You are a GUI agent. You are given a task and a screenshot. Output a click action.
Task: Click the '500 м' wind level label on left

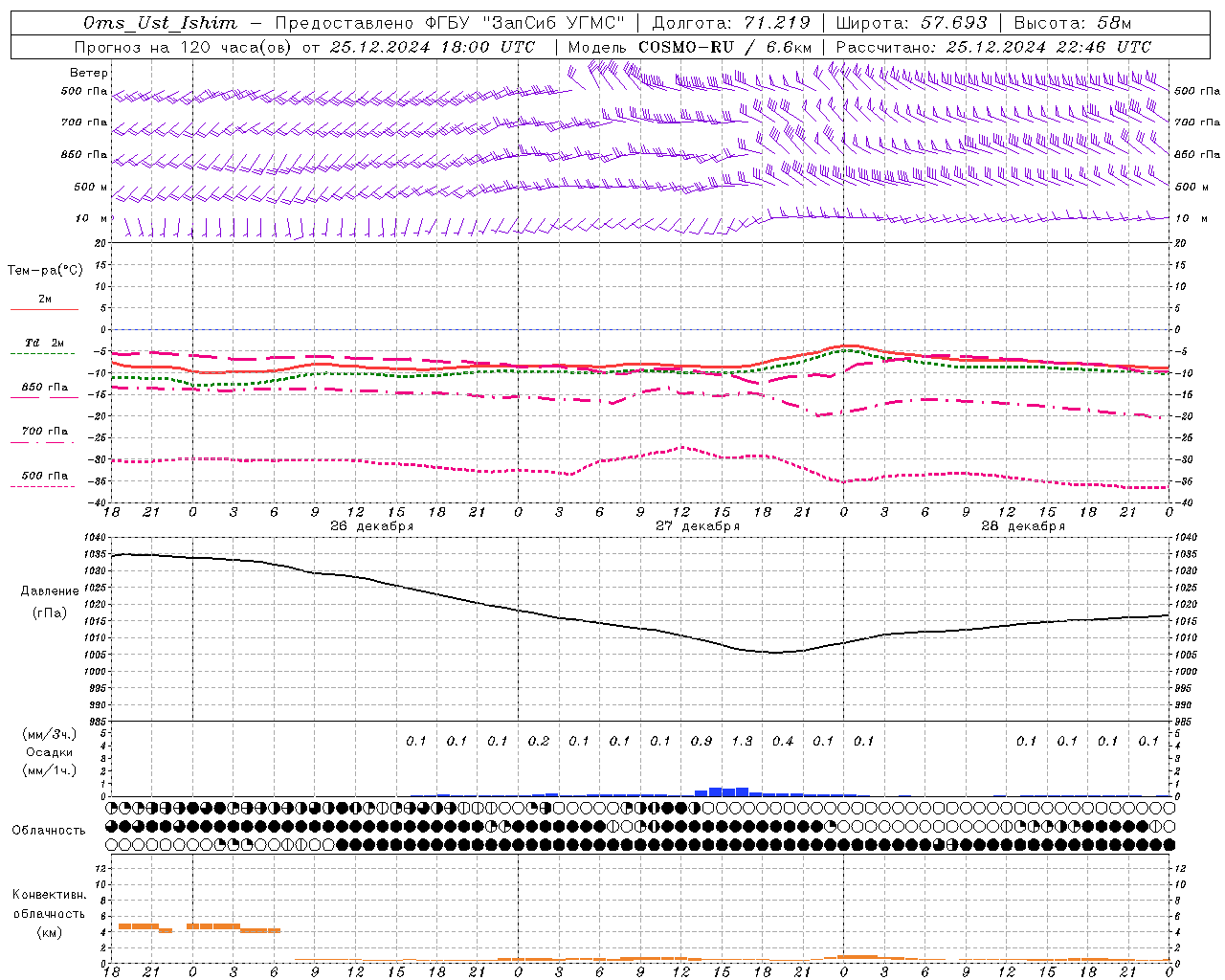click(92, 187)
